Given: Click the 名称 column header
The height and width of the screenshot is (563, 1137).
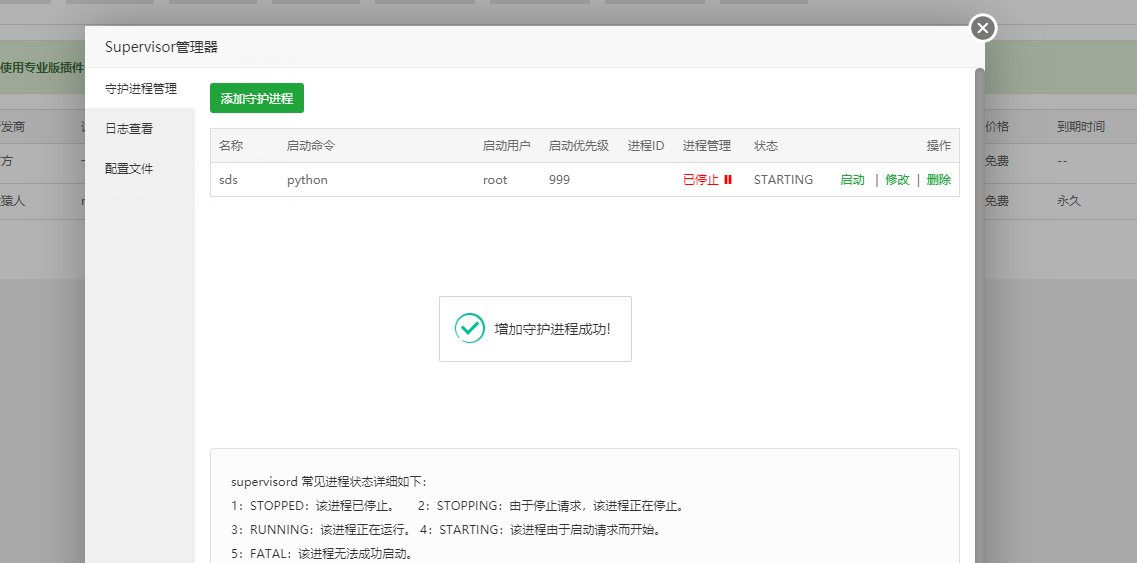Looking at the screenshot, I should (231, 146).
